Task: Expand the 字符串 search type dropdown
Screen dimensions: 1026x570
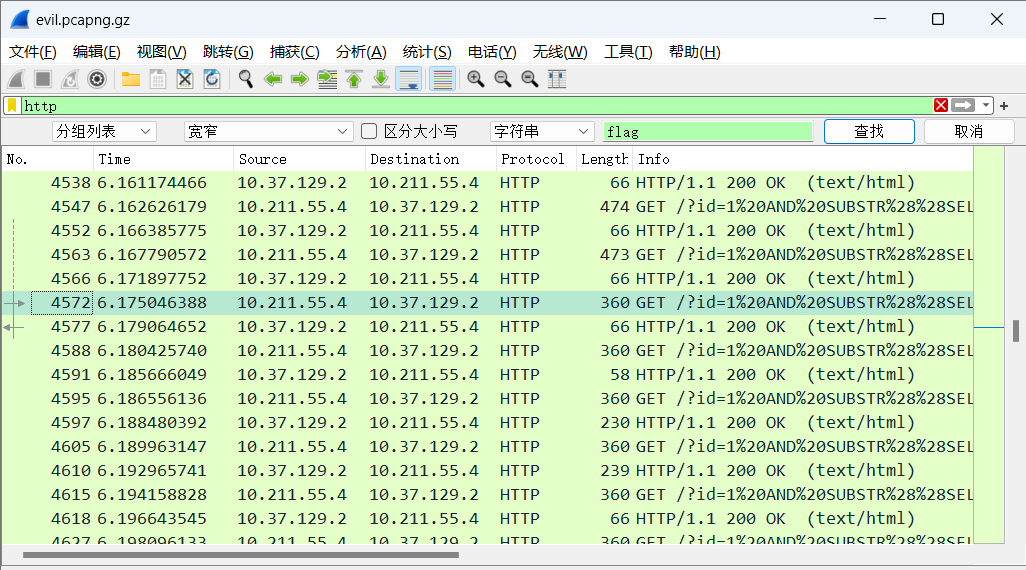Action: tap(542, 131)
